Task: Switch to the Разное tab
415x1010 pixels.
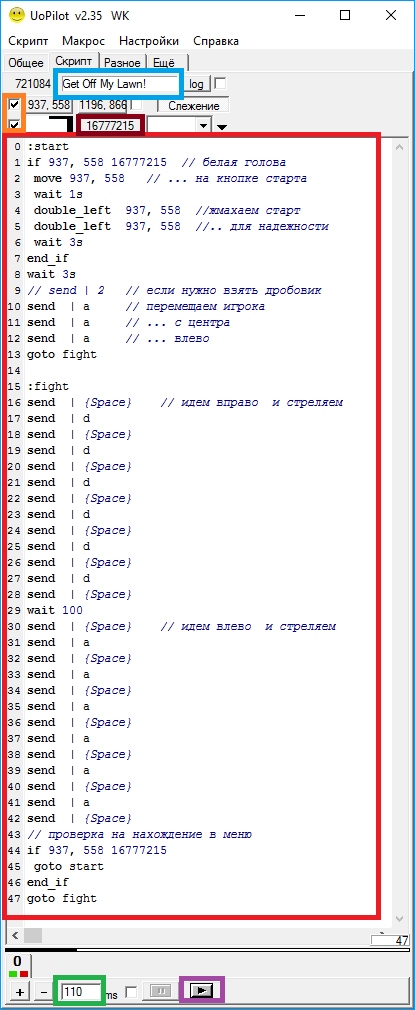Action: (122, 63)
